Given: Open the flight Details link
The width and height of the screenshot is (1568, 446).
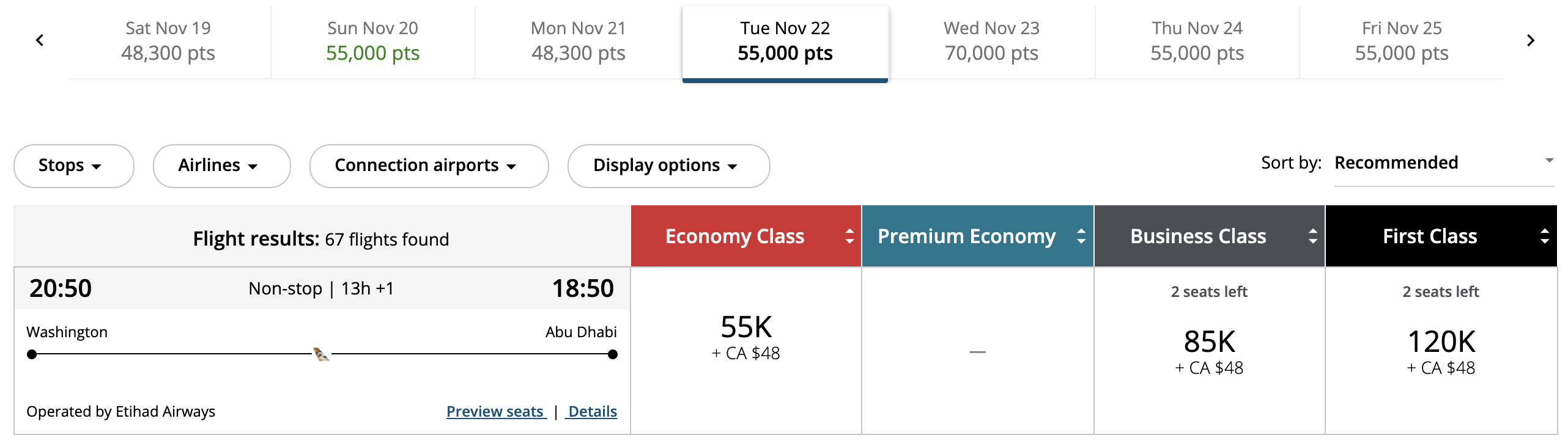Looking at the screenshot, I should (592, 412).
